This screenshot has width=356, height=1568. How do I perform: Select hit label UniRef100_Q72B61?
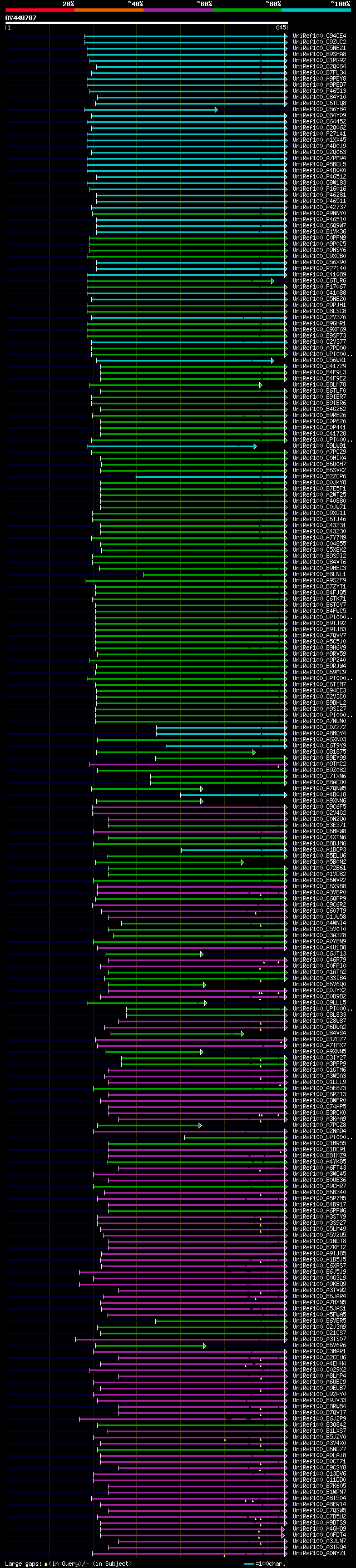(319, 868)
